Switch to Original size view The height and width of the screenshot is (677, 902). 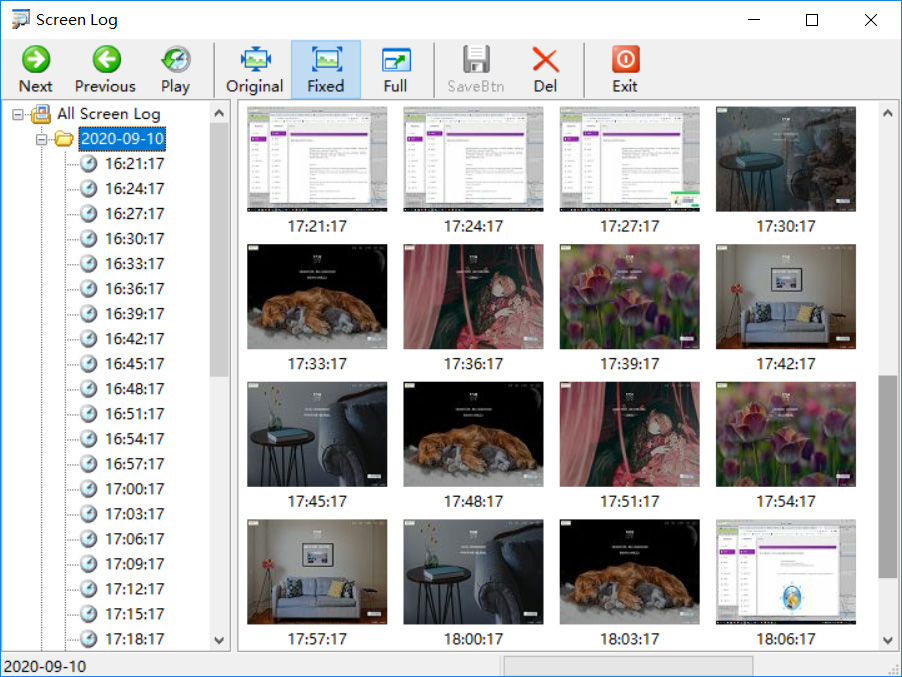pos(255,60)
